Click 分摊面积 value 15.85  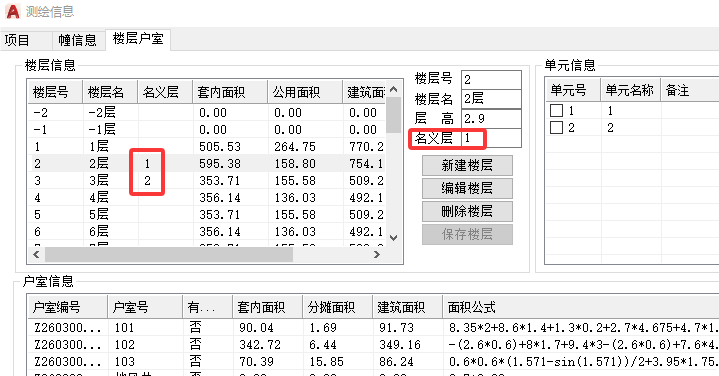[326, 362]
